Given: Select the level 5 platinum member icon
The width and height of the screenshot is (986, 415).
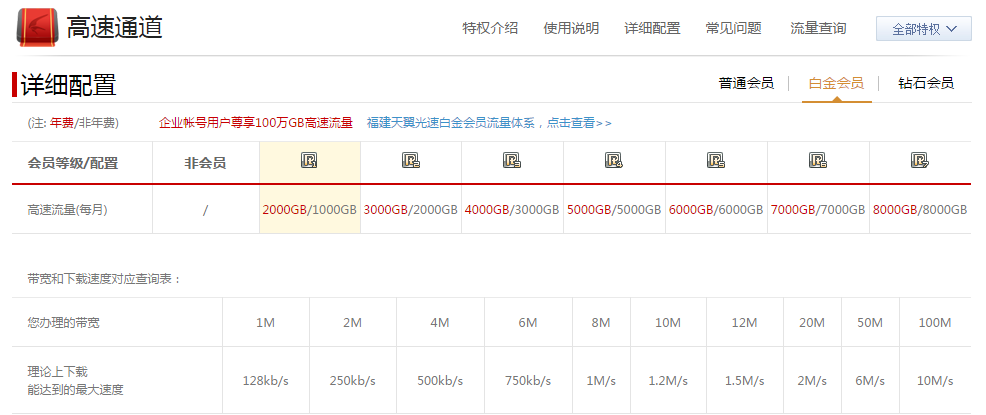Looking at the screenshot, I should [715, 160].
